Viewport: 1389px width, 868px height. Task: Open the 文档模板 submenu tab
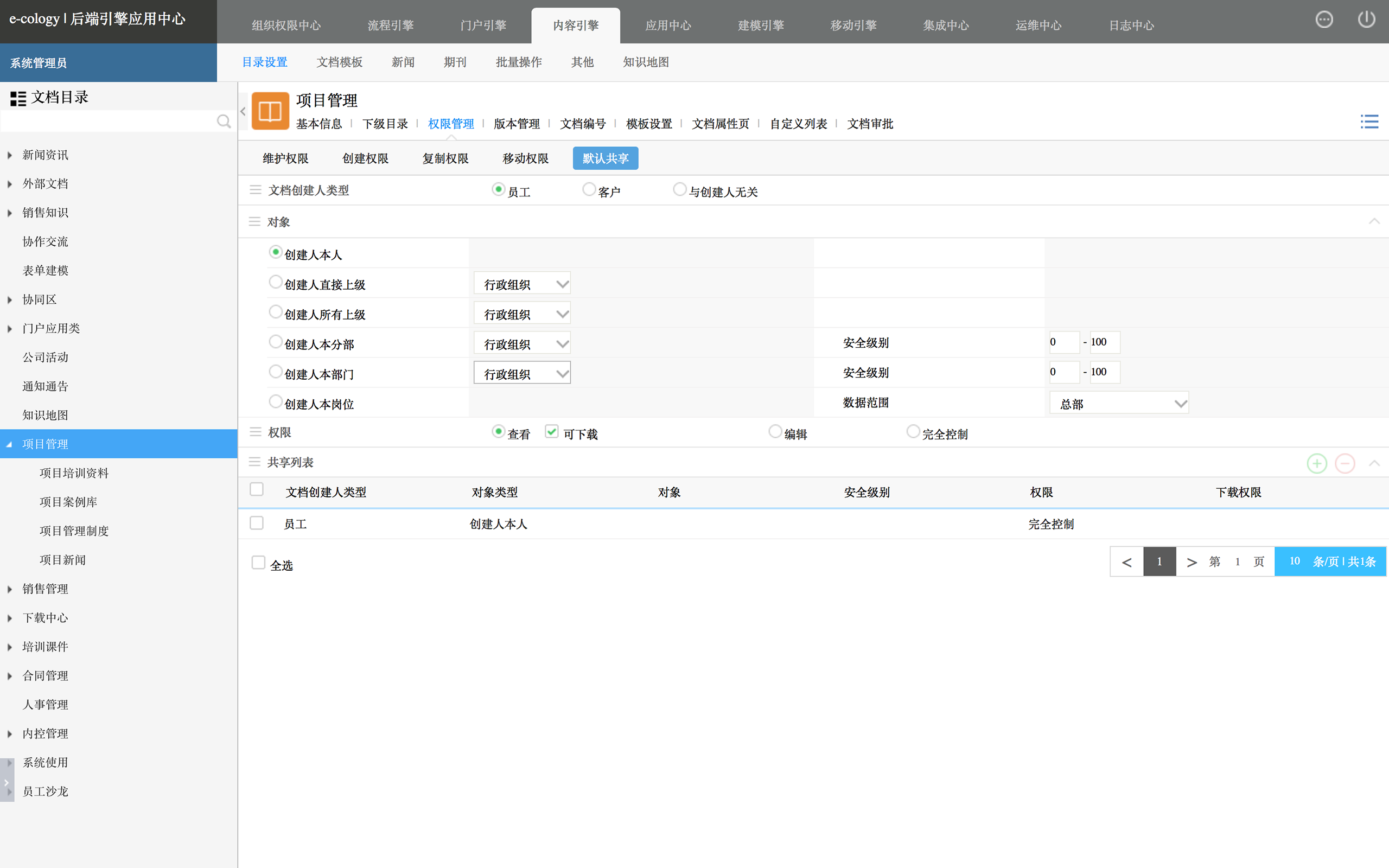click(339, 62)
